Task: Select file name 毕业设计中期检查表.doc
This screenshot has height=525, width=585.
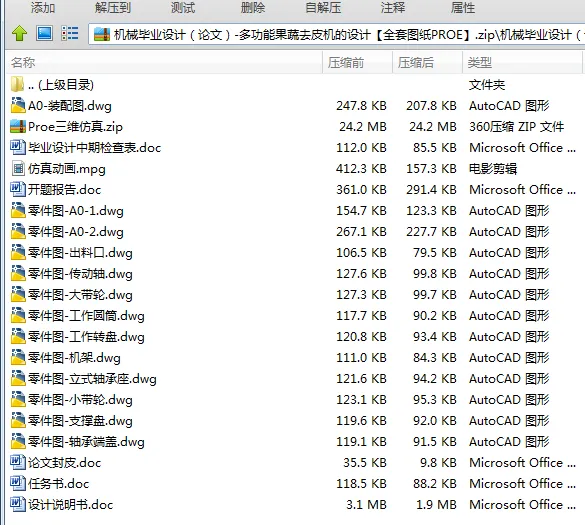Action: pyautogui.click(x=94, y=148)
